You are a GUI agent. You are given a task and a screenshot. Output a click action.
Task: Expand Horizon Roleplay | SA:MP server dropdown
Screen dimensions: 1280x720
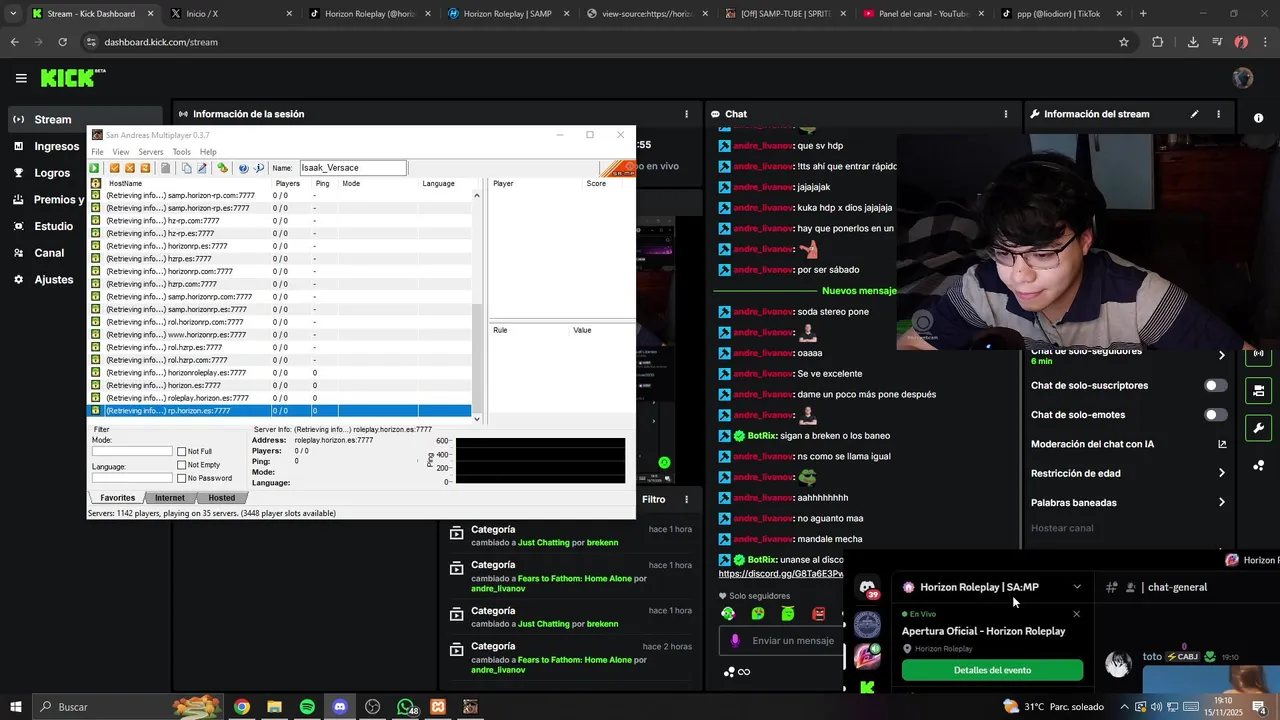coord(1077,587)
